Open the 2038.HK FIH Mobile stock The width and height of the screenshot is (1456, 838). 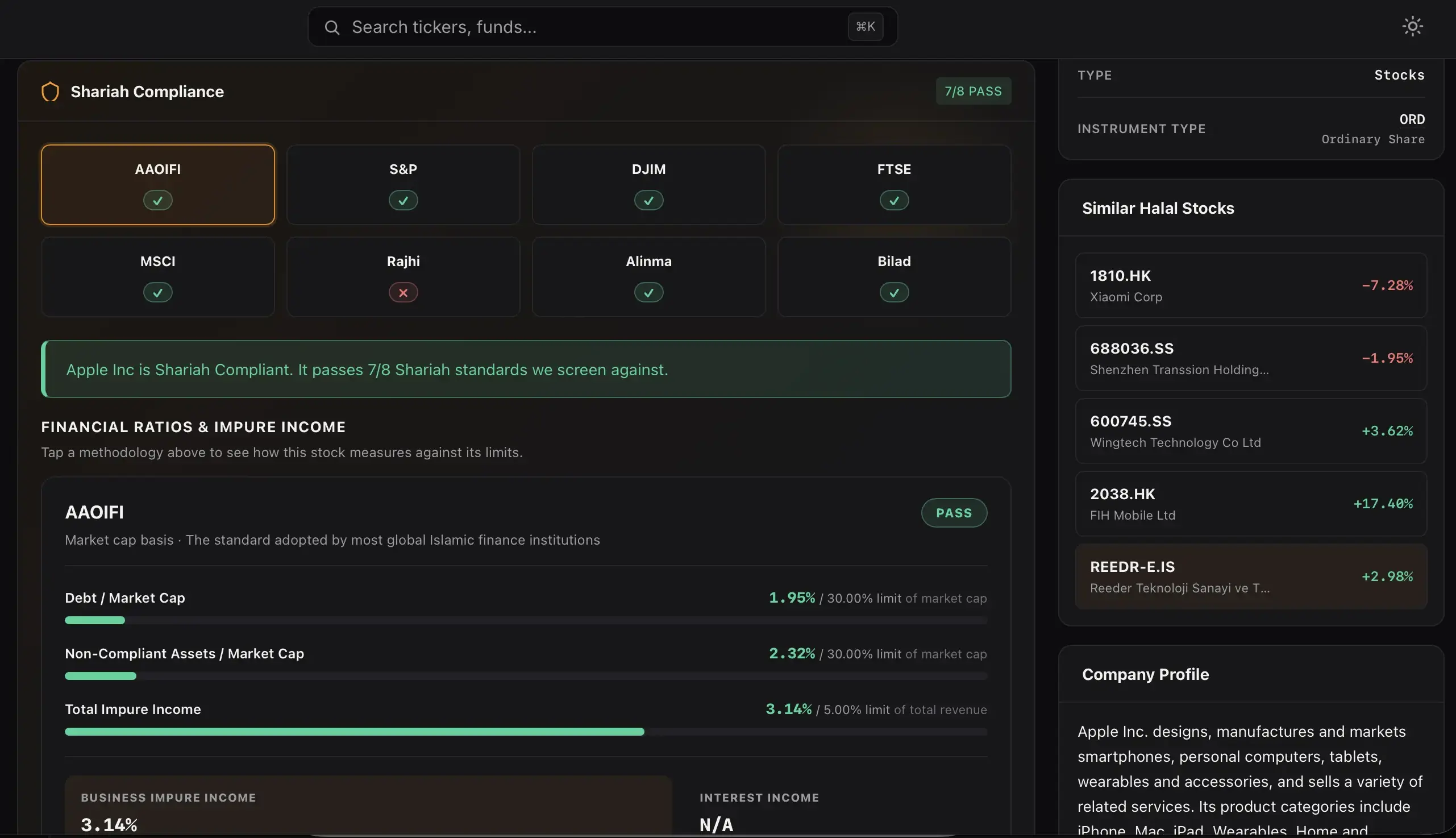coord(1251,504)
